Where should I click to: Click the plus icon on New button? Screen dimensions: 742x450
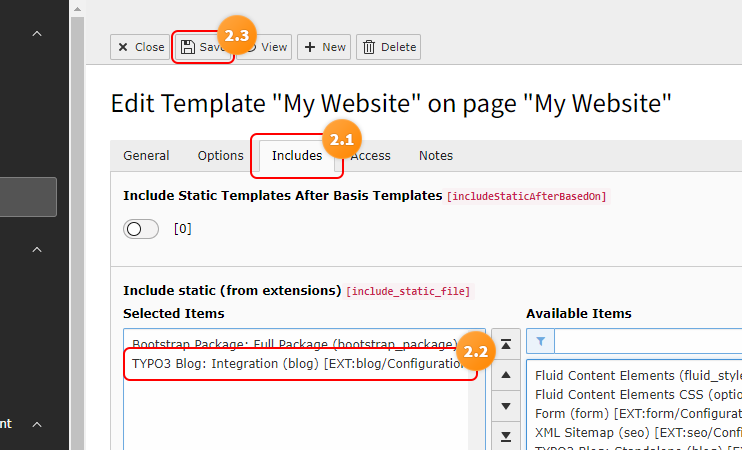[x=309, y=47]
